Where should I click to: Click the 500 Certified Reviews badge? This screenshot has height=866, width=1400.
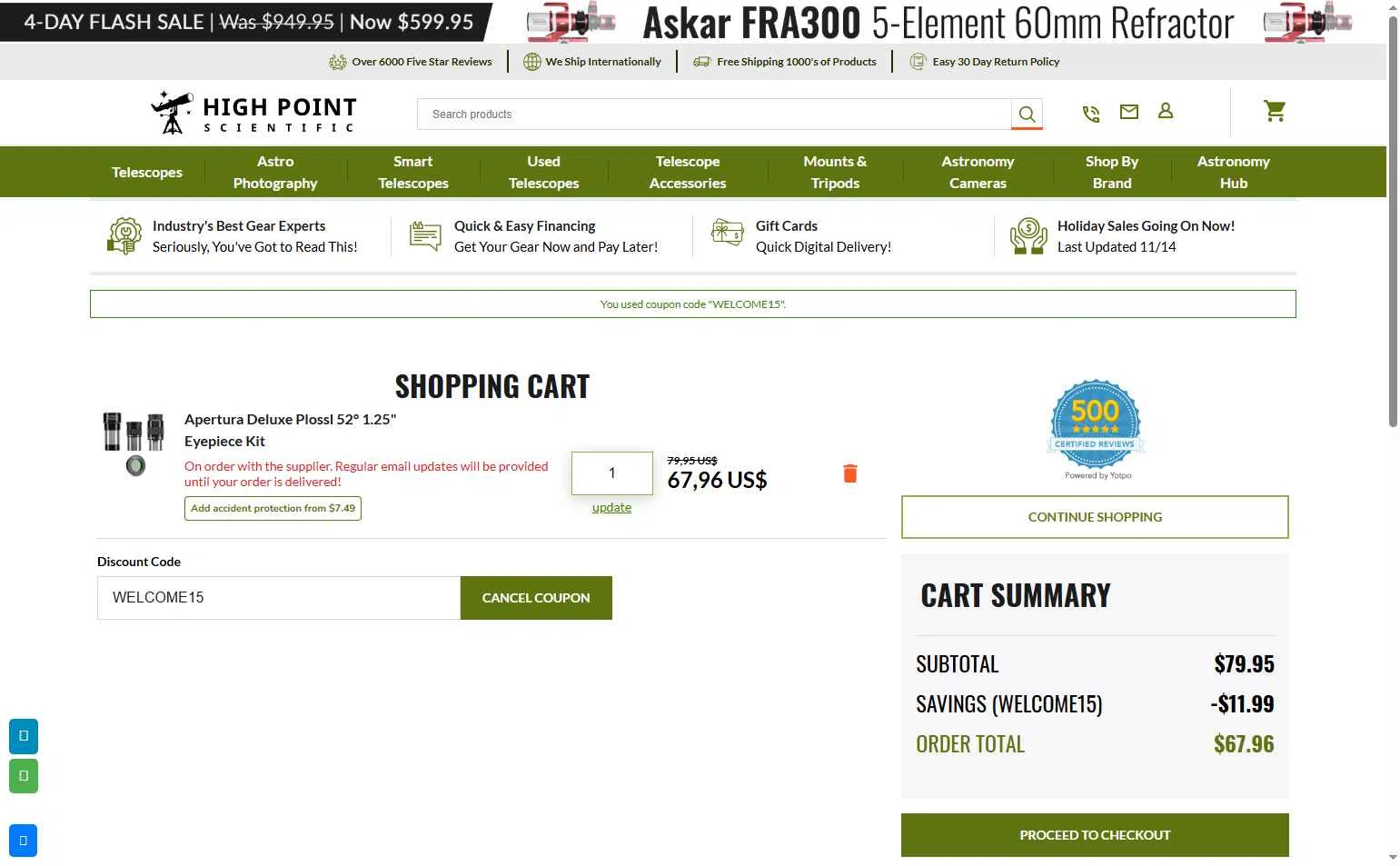1096,429
